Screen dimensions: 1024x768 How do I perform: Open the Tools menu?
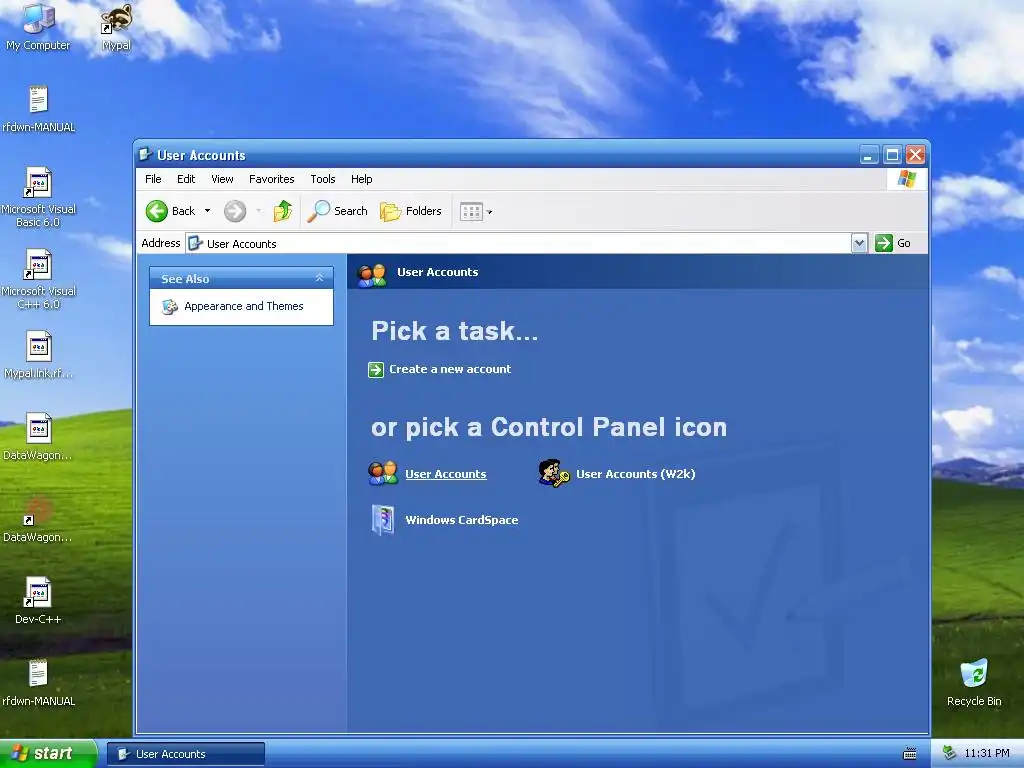323,179
